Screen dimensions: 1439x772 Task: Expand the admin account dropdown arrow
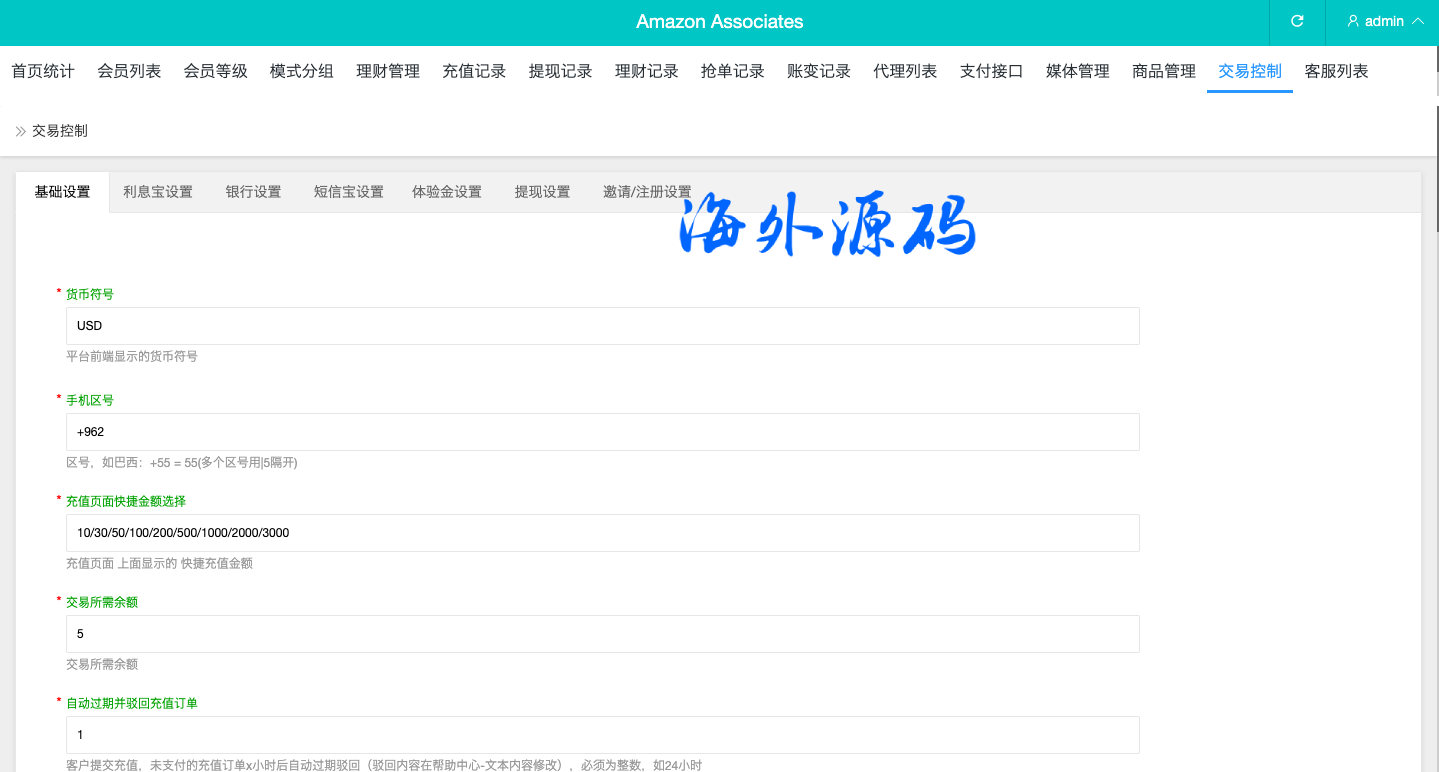1417,21
